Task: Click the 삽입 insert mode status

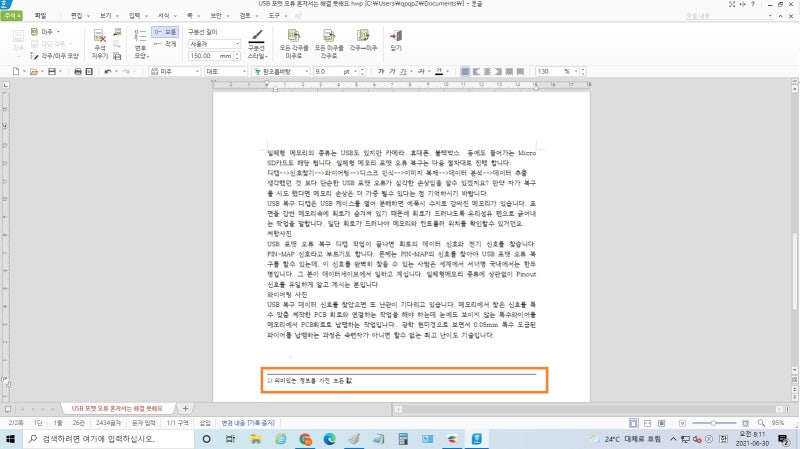Action: tap(205, 423)
